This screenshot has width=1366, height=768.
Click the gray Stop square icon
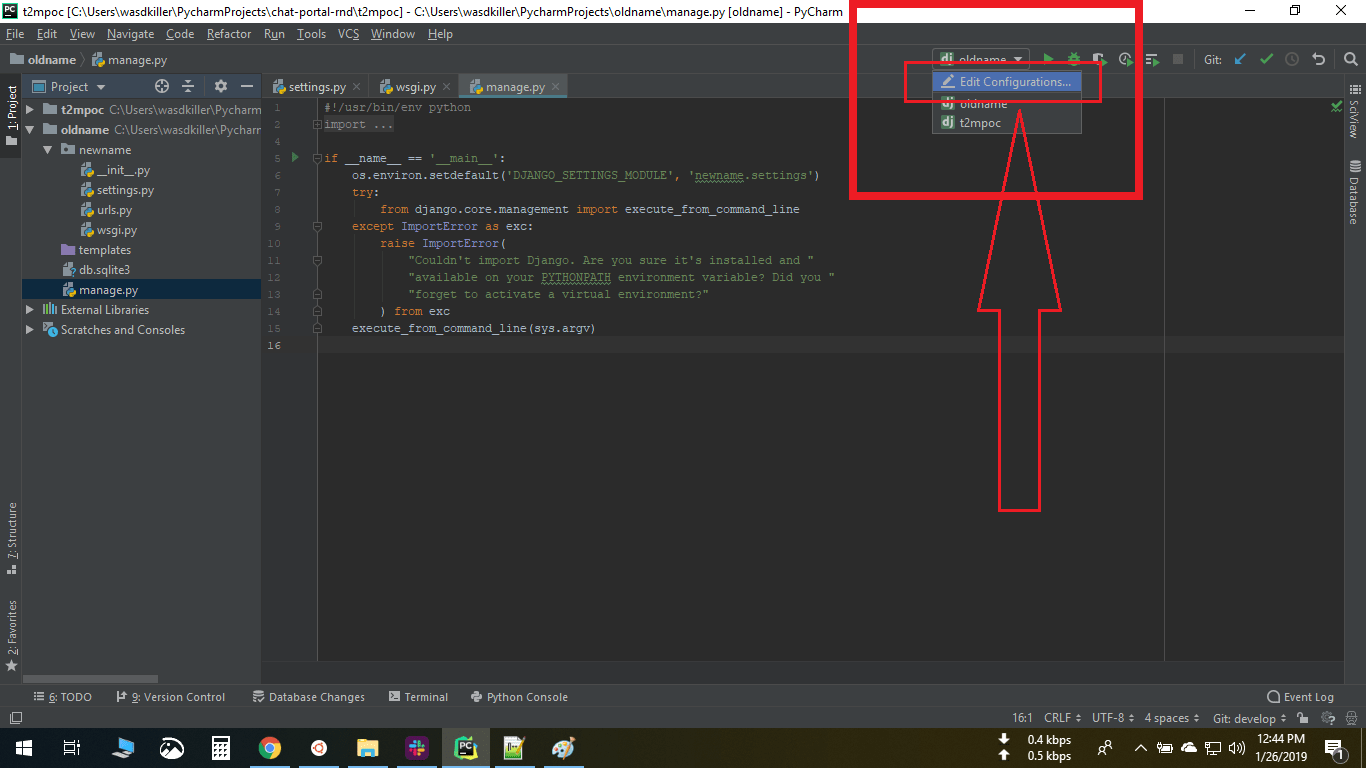pos(1178,60)
